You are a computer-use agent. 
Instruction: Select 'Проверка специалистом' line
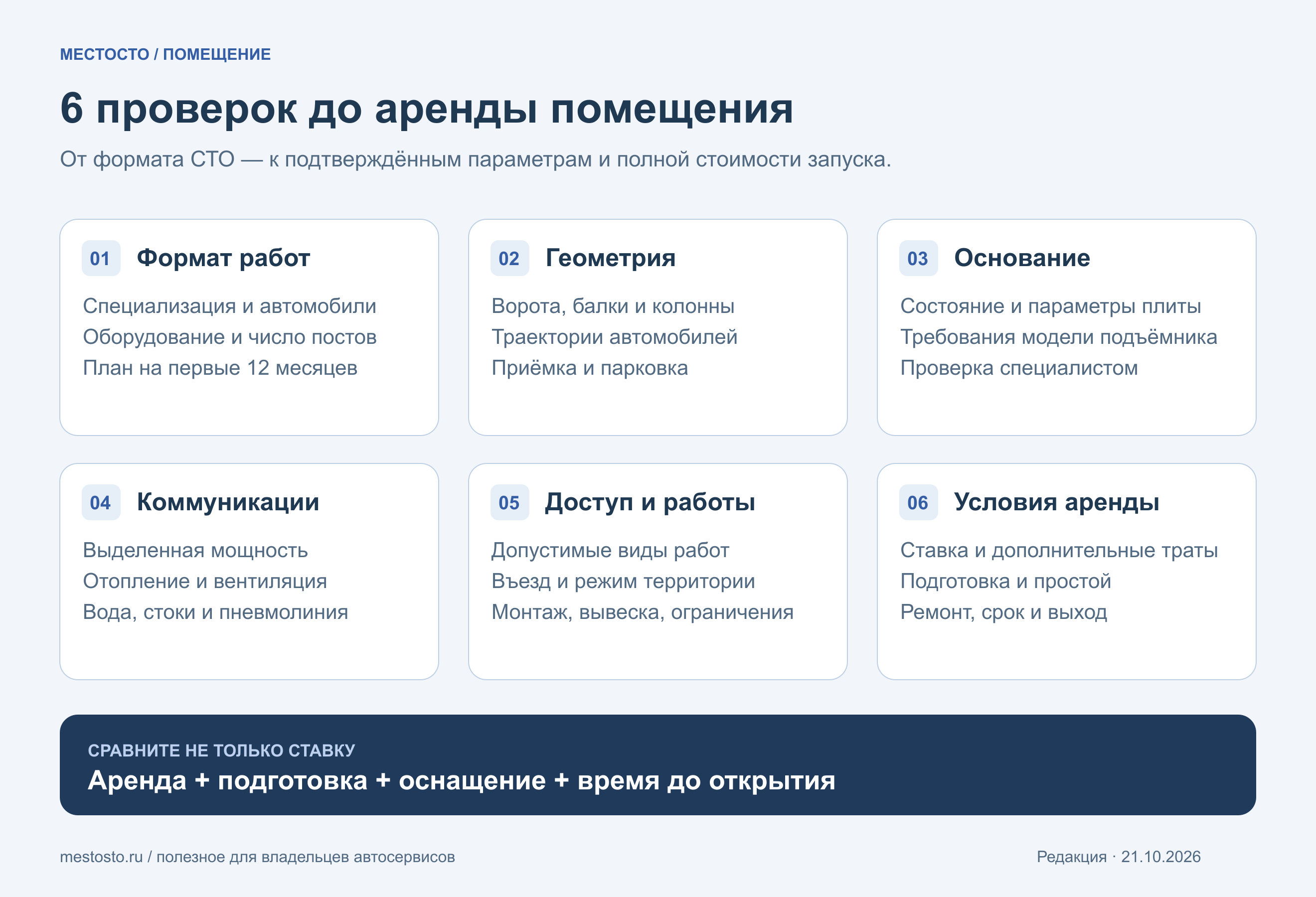[x=1019, y=368]
